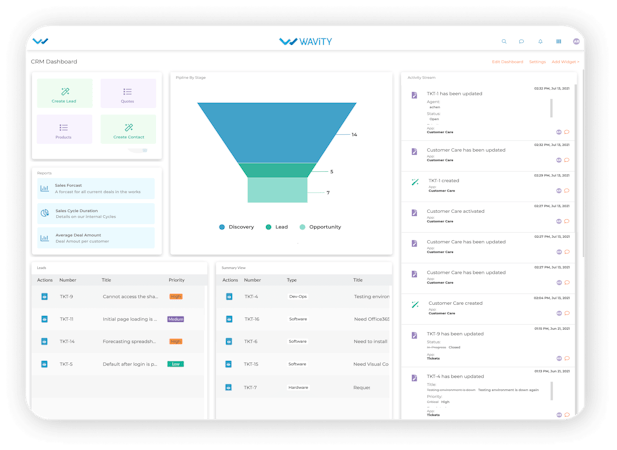Select 'Default after login is p...' lead title

[130, 364]
